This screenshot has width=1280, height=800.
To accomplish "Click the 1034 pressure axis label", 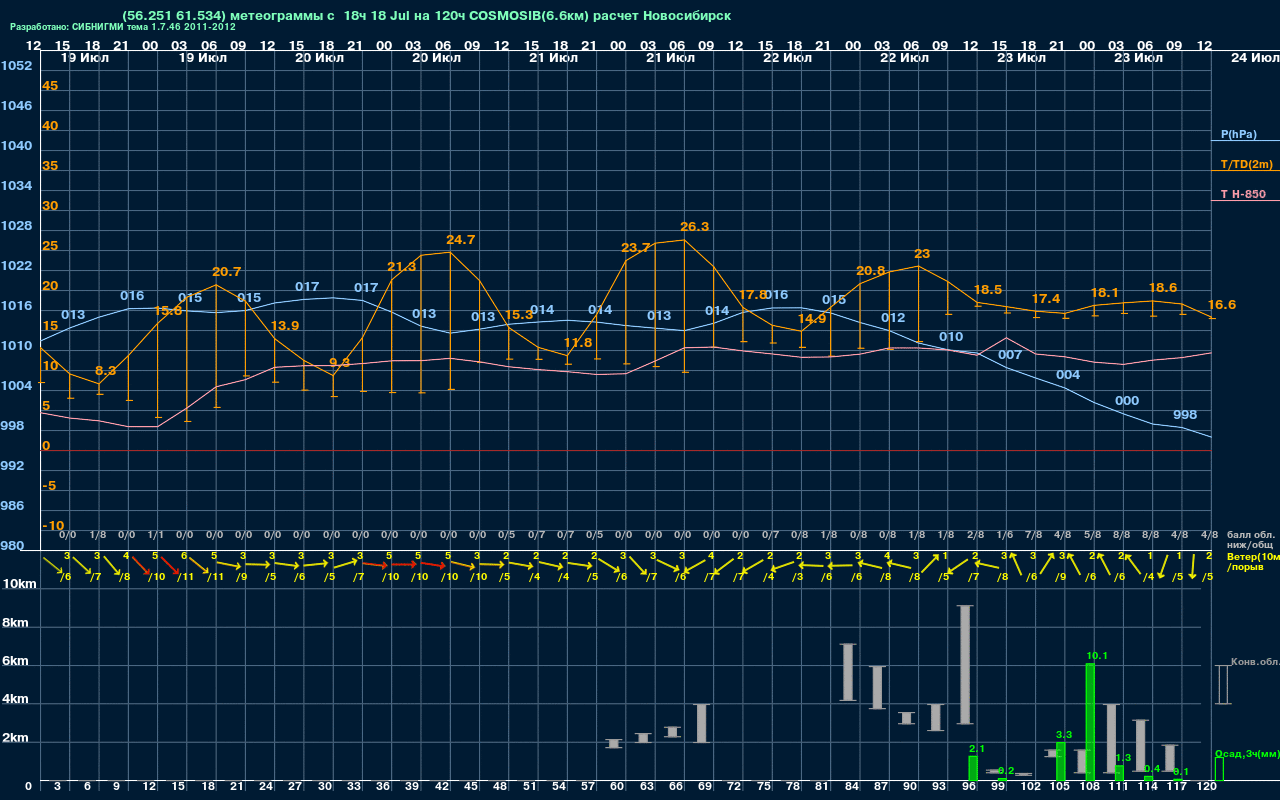I will click(16, 186).
